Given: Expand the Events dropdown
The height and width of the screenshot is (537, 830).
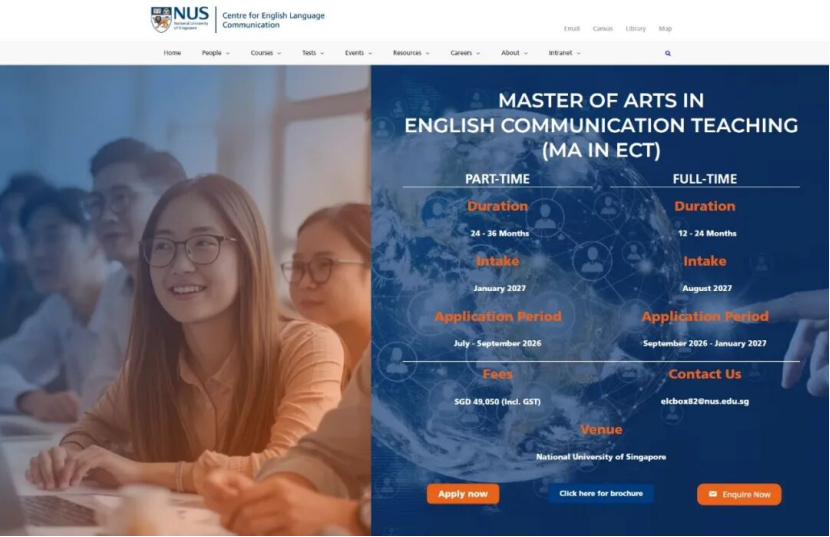Looking at the screenshot, I should (358, 53).
